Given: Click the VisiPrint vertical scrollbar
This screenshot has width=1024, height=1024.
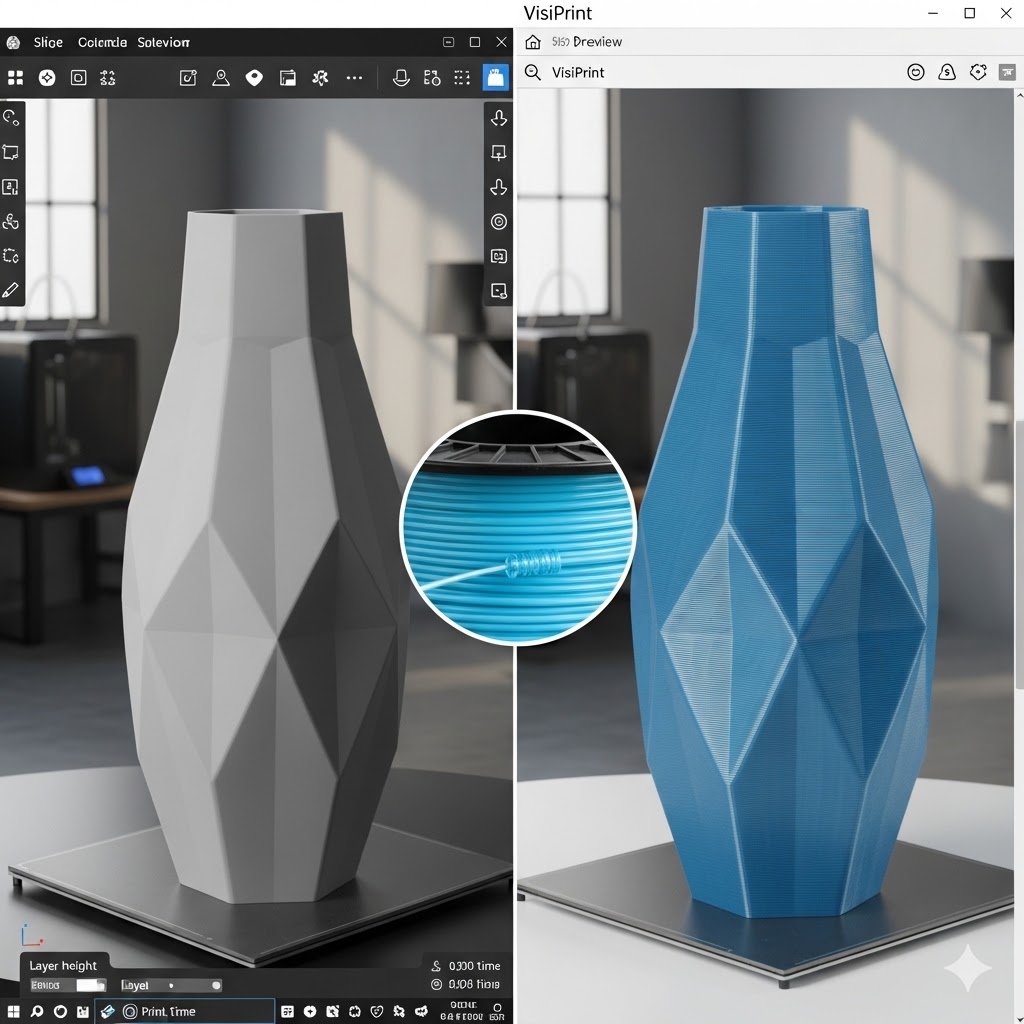Looking at the screenshot, I should coord(1018,550).
